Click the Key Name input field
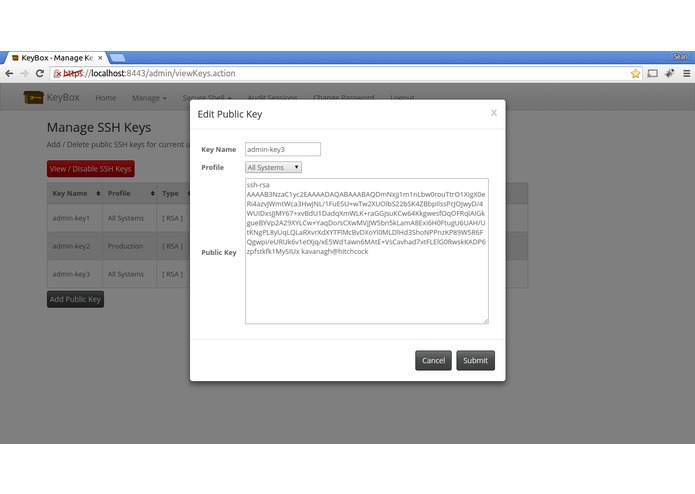 (x=283, y=149)
